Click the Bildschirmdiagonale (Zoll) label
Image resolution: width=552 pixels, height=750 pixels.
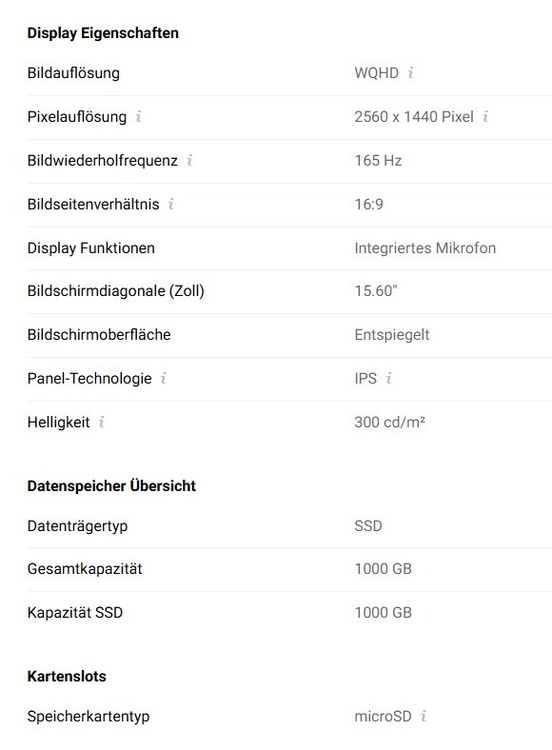click(116, 291)
